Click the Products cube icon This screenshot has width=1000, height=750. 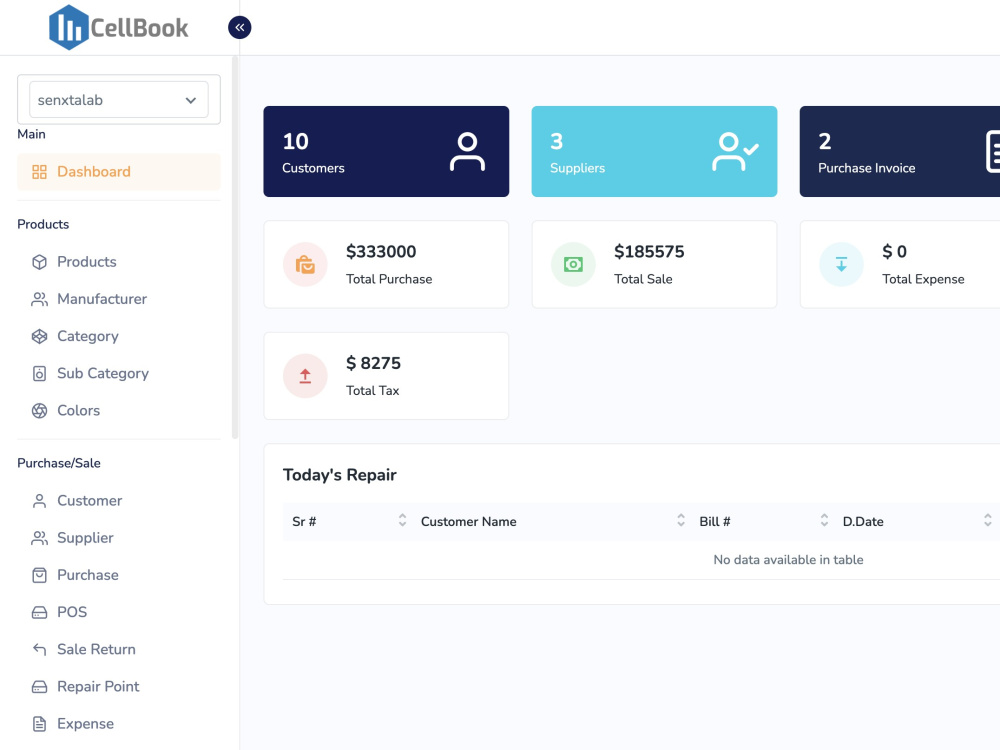click(x=40, y=262)
